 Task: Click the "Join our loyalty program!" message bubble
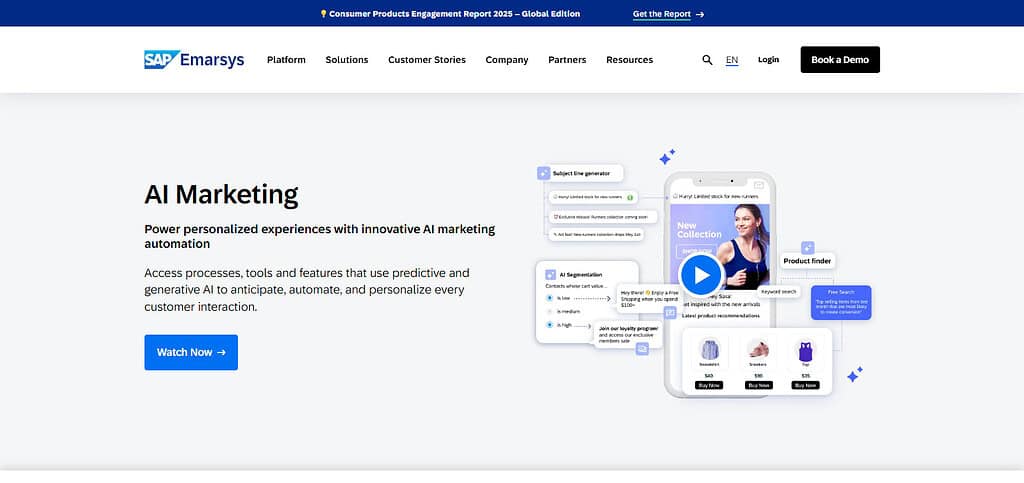tap(628, 334)
